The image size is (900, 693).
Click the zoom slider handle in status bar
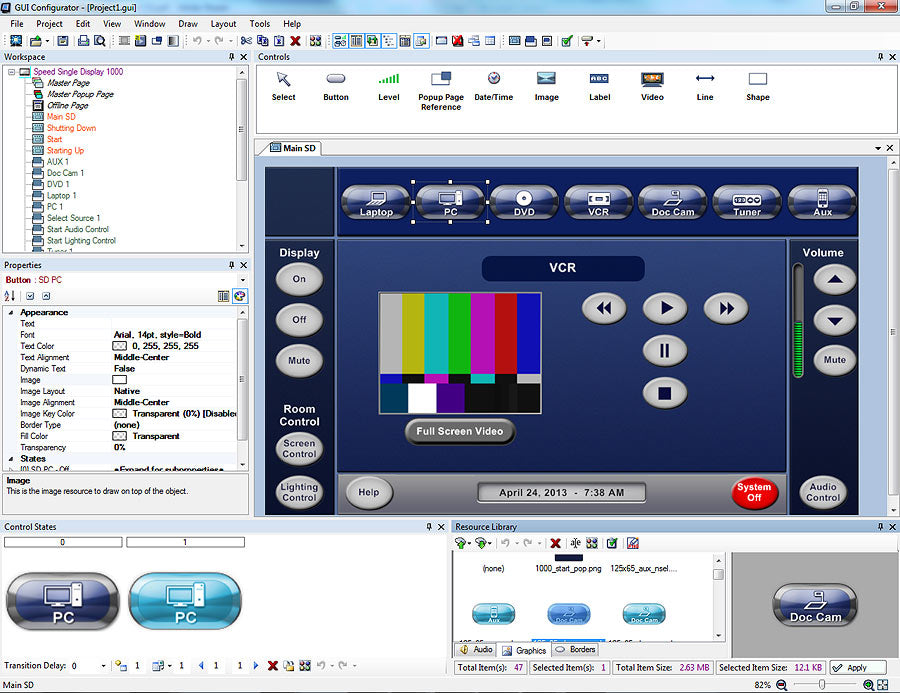pos(821,684)
